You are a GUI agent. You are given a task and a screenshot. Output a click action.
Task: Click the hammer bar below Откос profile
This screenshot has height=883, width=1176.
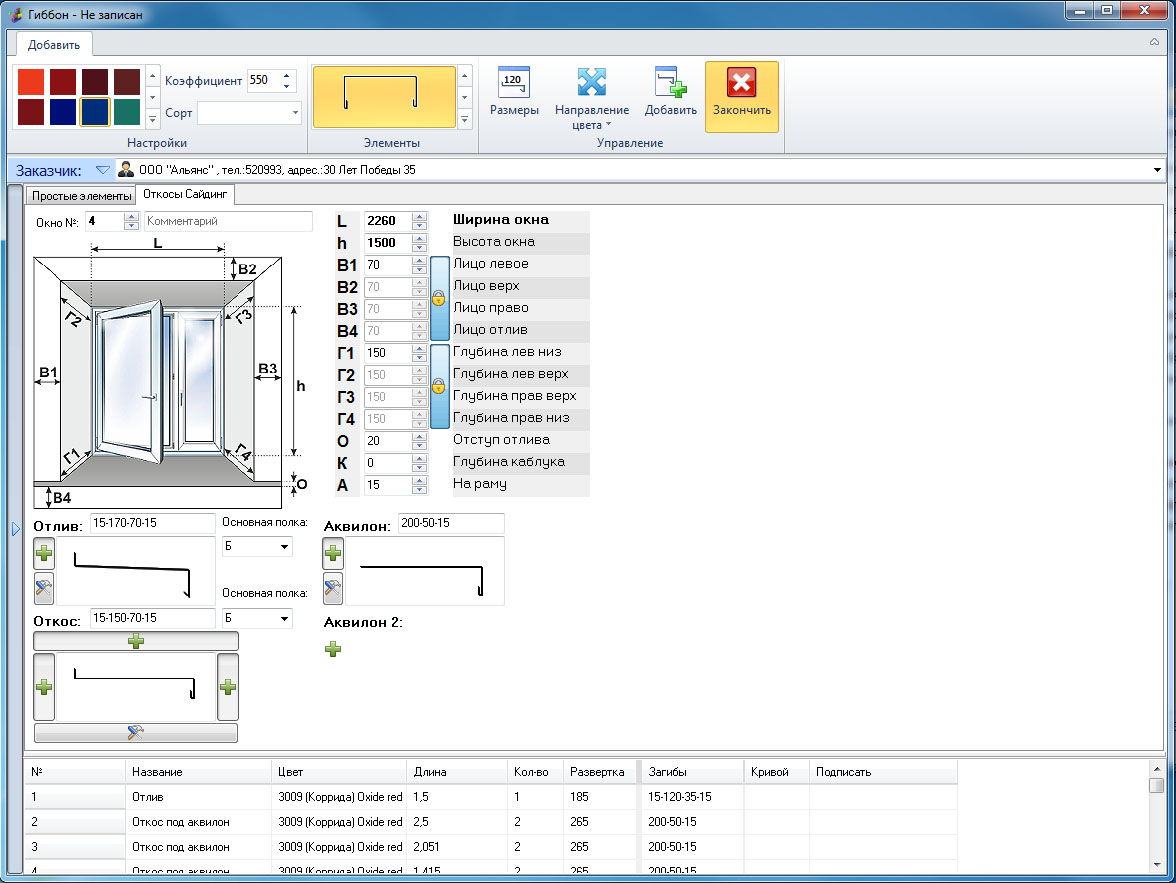136,732
